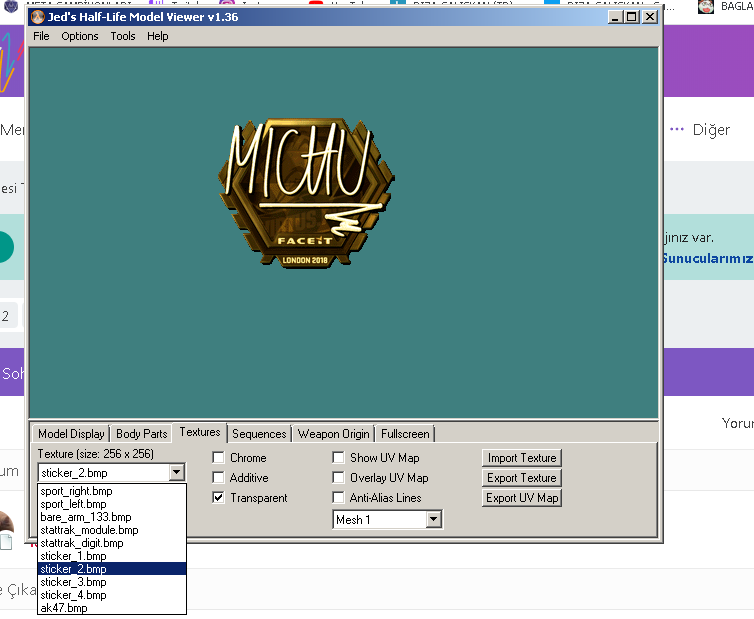Select ak47.bmp texture

(112, 608)
